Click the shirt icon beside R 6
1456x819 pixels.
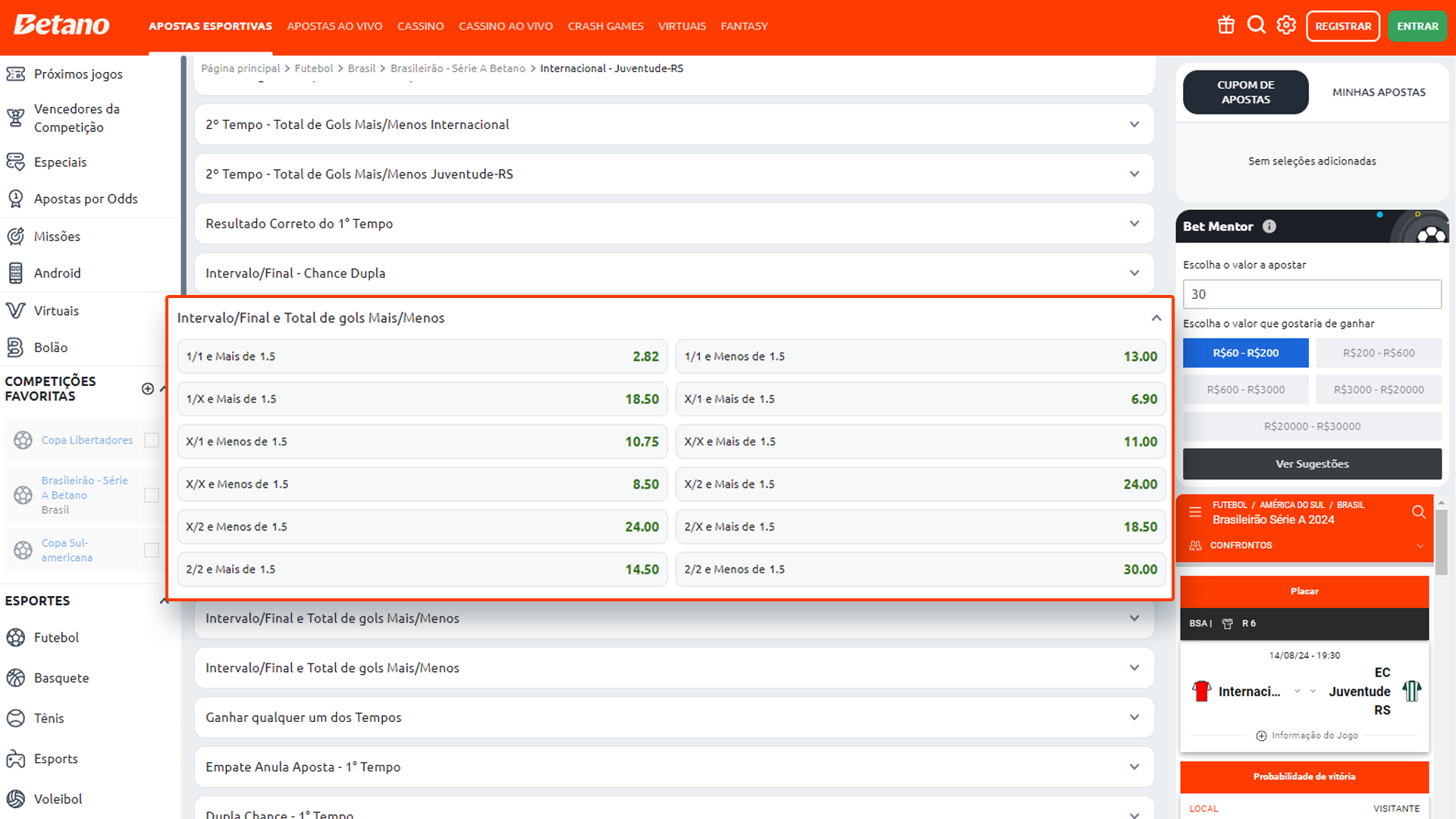1227,623
